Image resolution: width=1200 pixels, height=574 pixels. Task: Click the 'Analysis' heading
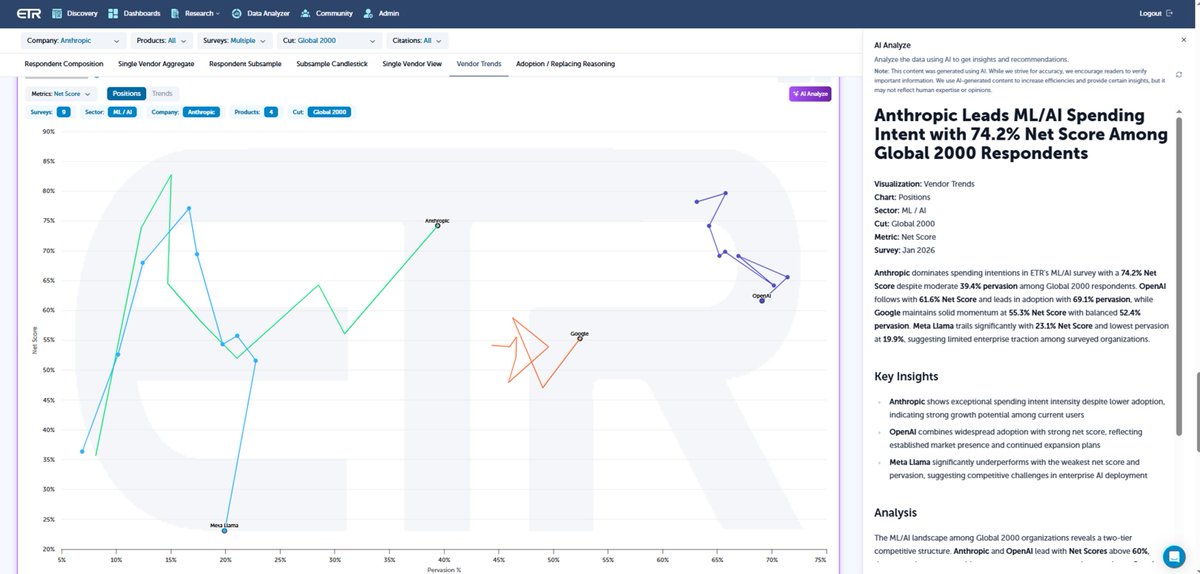pos(896,512)
